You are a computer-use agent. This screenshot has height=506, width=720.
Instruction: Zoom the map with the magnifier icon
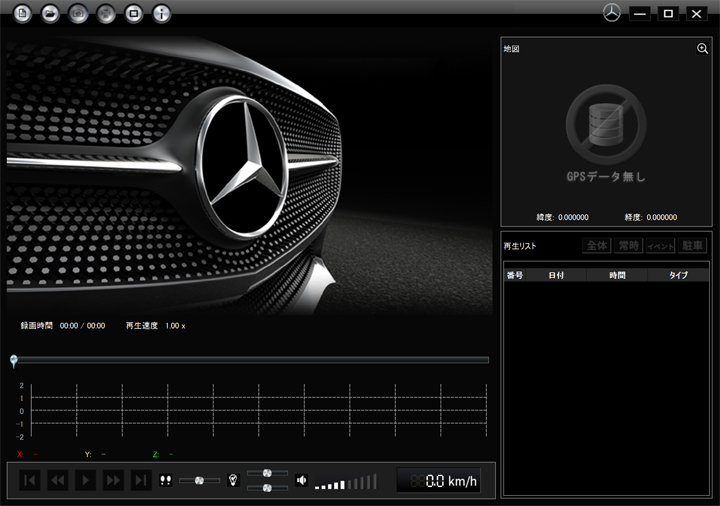point(702,49)
